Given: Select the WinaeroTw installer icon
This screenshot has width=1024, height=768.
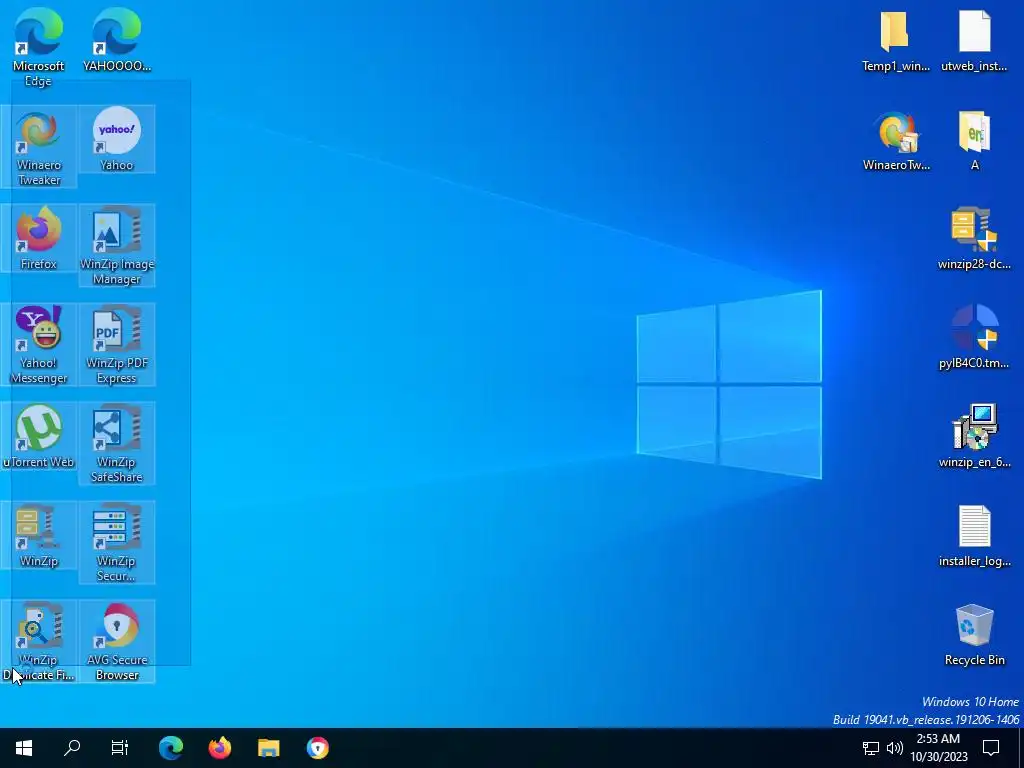Looking at the screenshot, I should (x=896, y=139).
